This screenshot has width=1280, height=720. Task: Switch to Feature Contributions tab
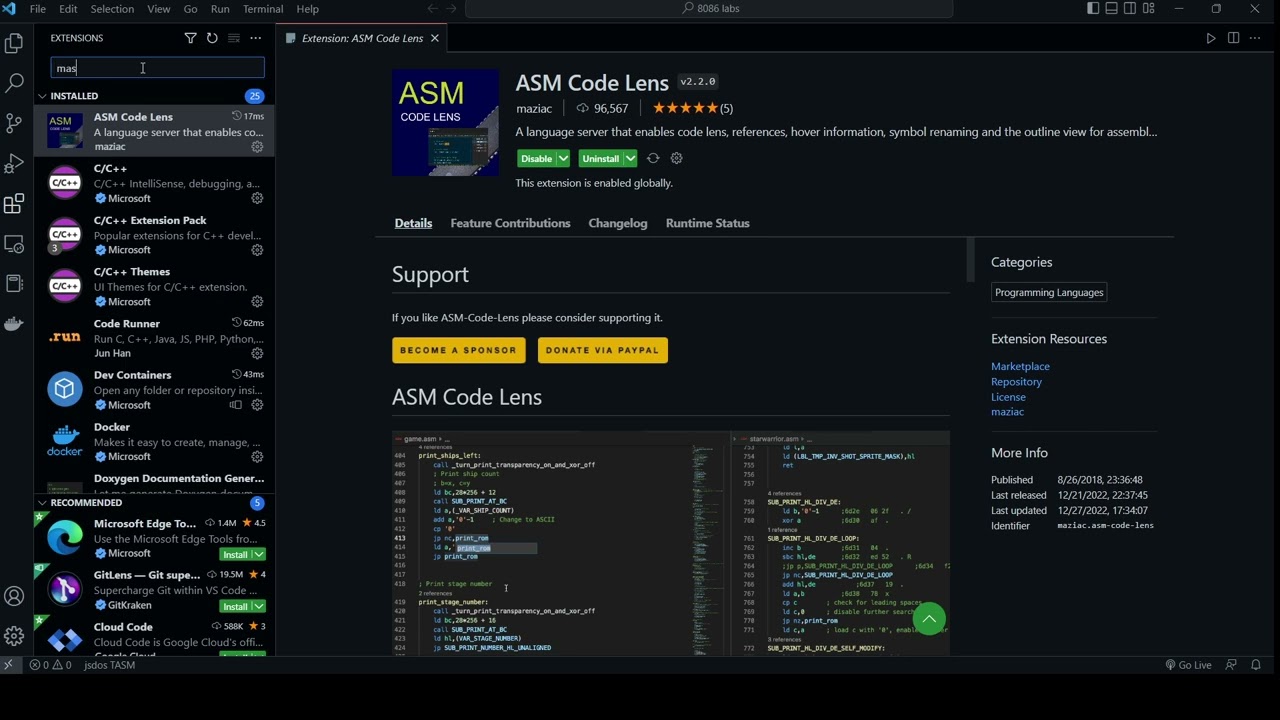510,223
